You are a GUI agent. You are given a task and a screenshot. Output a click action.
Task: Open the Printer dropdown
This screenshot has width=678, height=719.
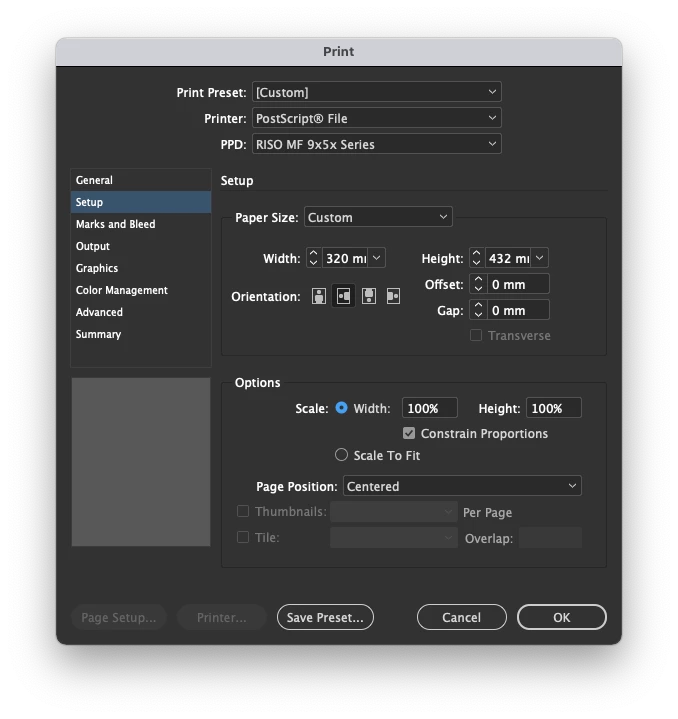tap(376, 118)
